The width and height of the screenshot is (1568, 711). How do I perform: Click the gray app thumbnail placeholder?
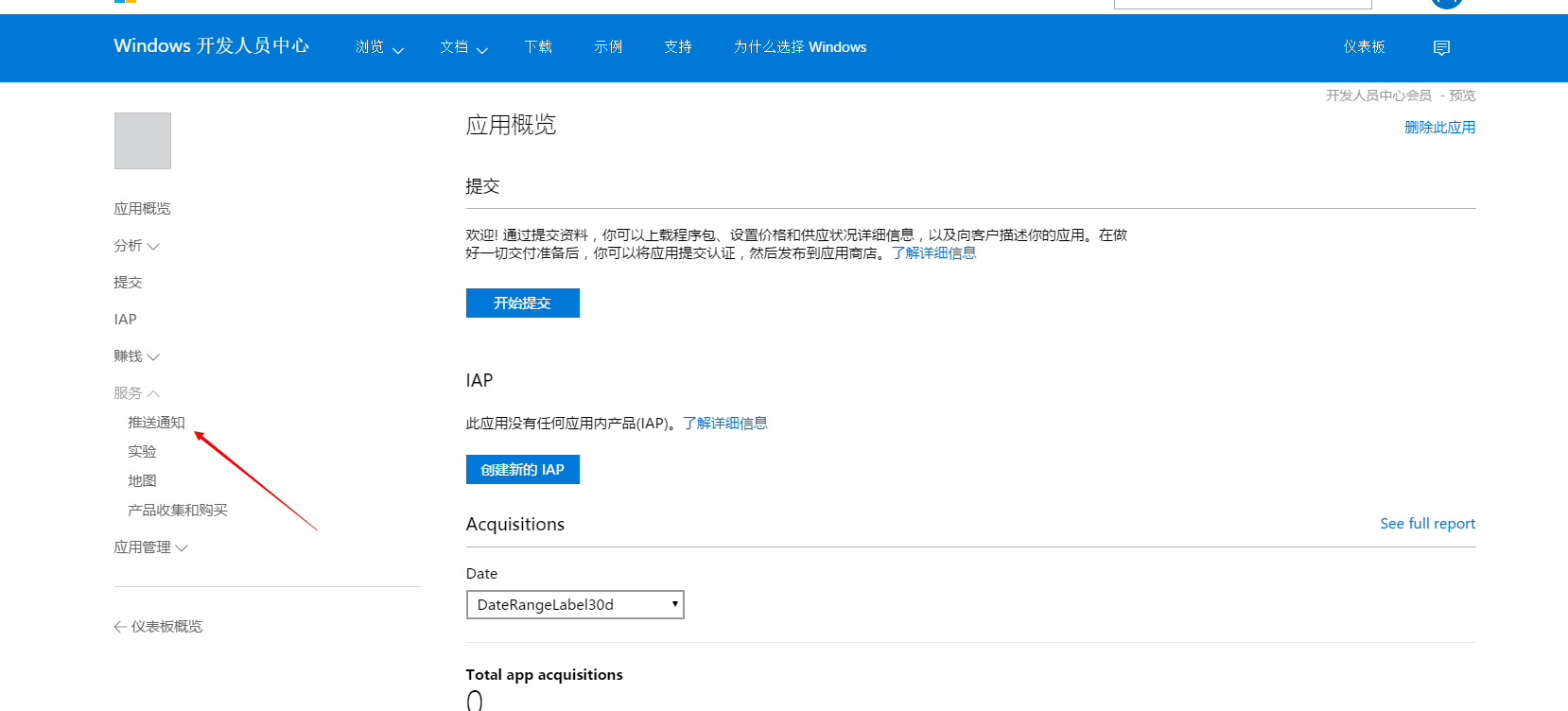[x=143, y=141]
